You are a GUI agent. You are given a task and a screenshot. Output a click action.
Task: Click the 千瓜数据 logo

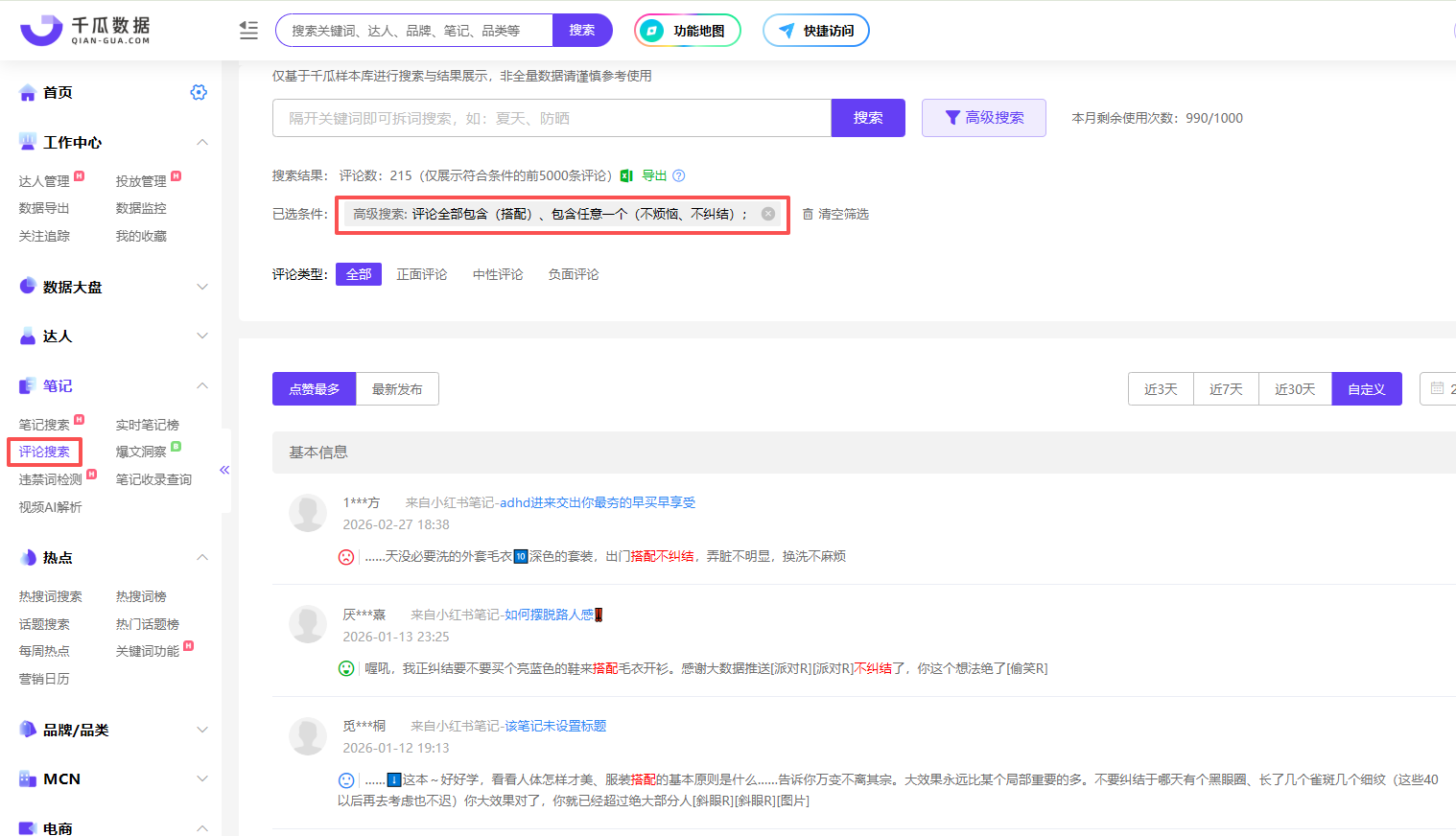click(x=85, y=31)
